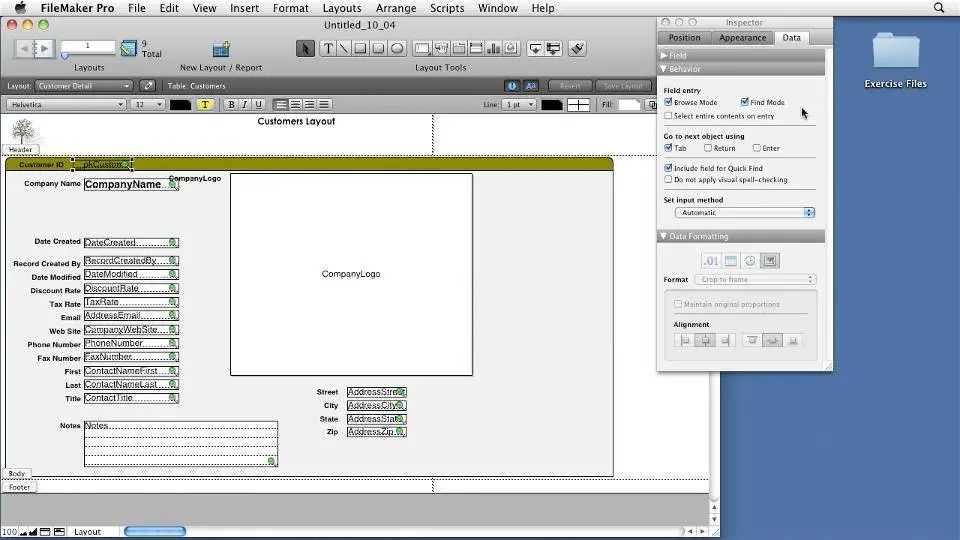The height and width of the screenshot is (540, 960).
Task: Open the Line width 1 pt dropdown
Action: 519,105
